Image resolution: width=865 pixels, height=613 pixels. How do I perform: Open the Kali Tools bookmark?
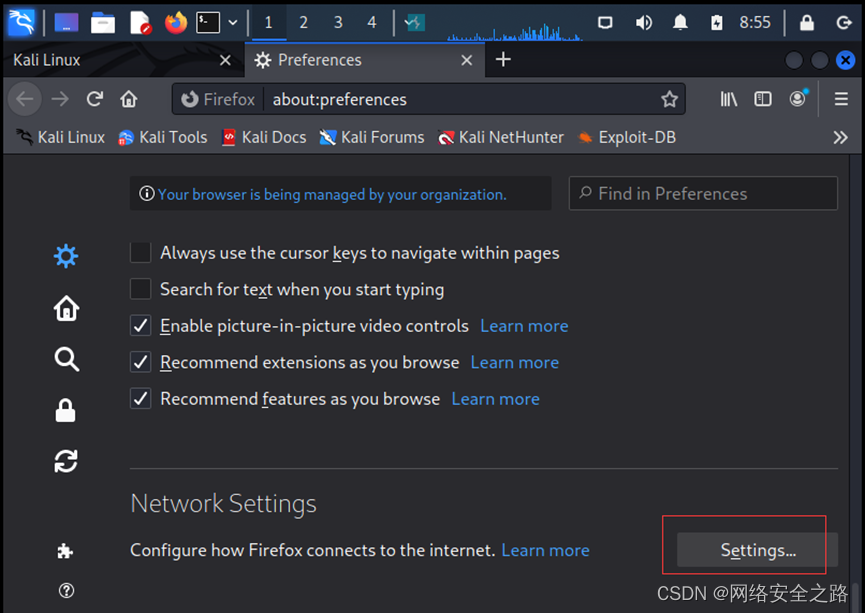(163, 137)
